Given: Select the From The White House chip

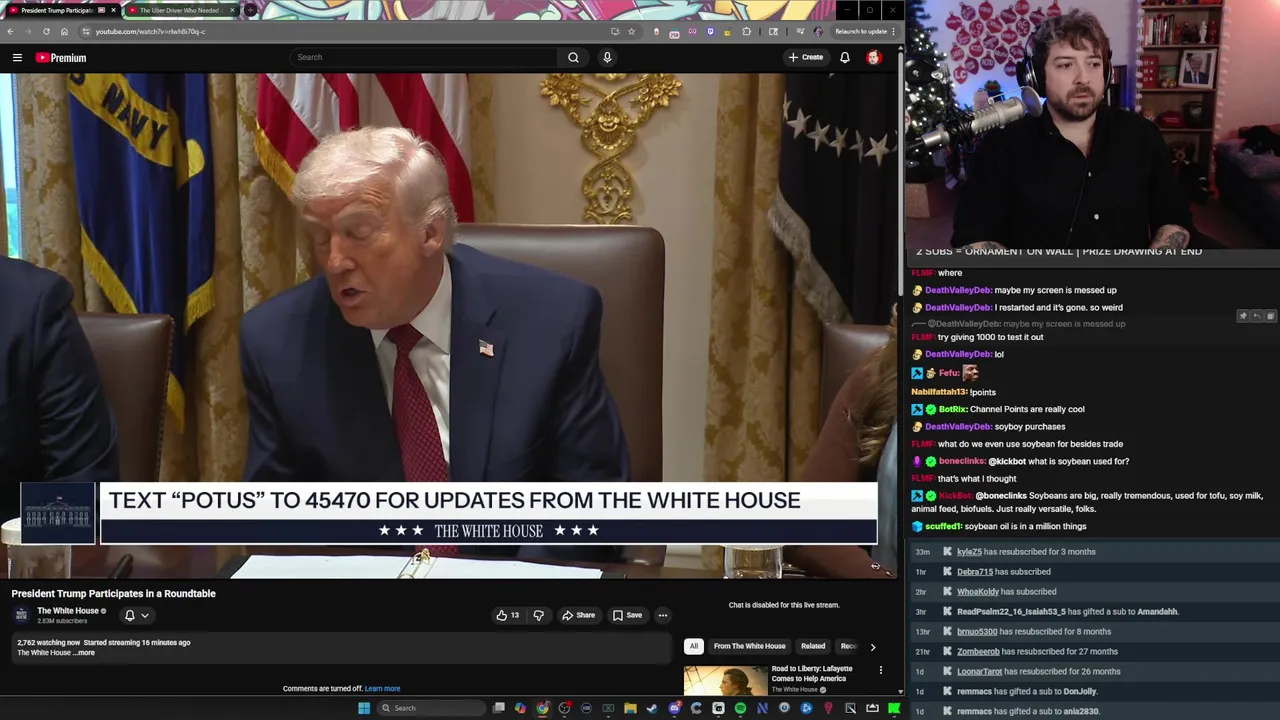Looking at the screenshot, I should point(749,646).
